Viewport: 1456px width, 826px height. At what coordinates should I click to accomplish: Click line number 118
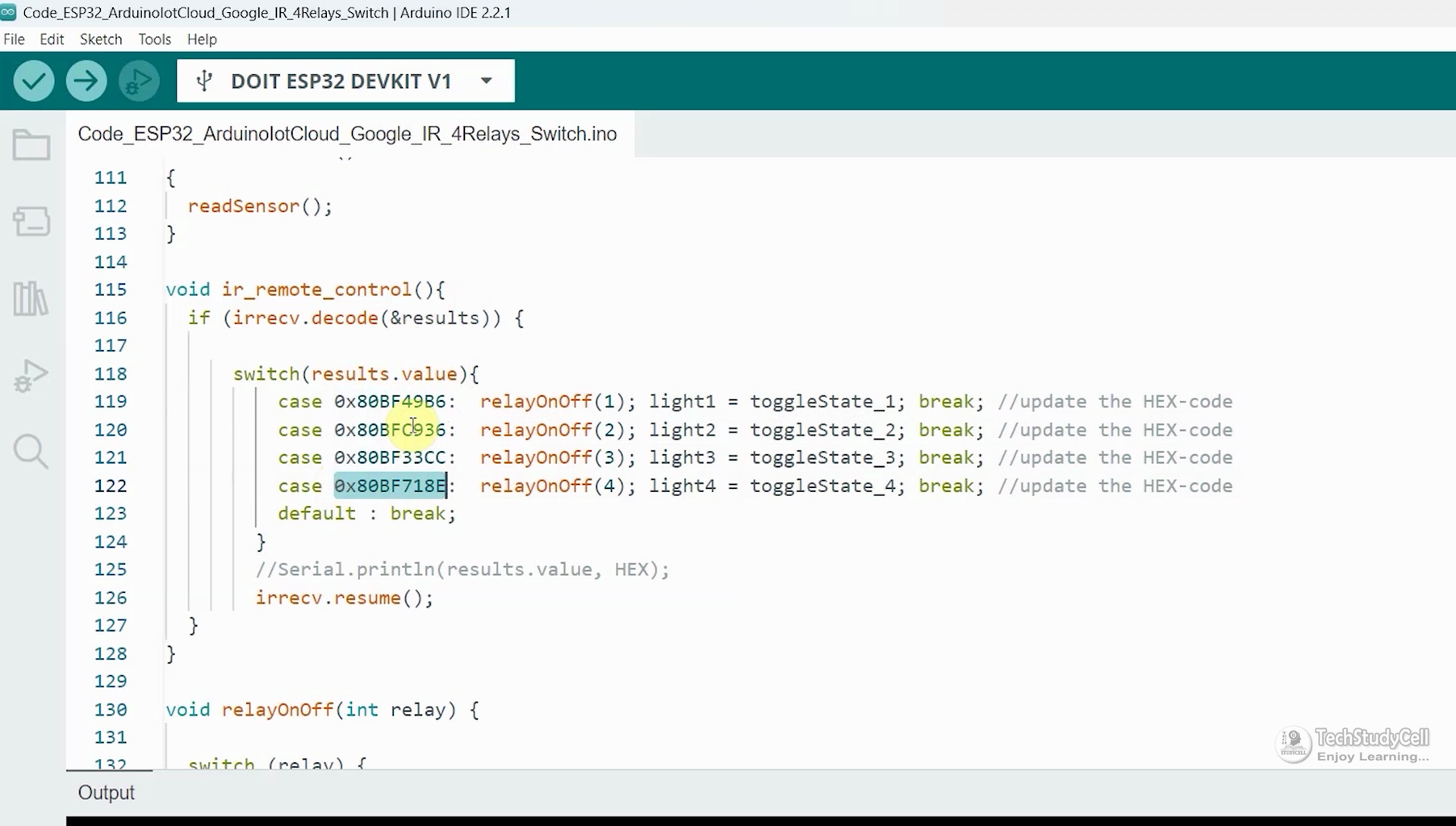coord(111,373)
